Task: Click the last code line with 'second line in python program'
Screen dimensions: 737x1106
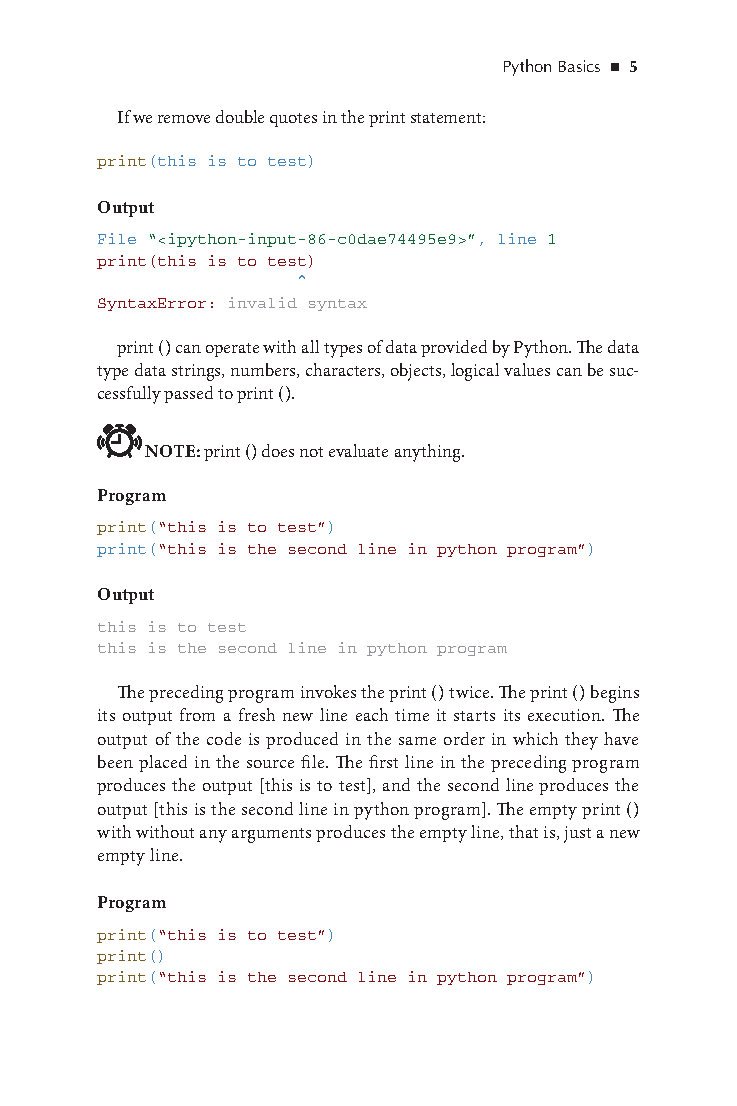Action: (346, 978)
